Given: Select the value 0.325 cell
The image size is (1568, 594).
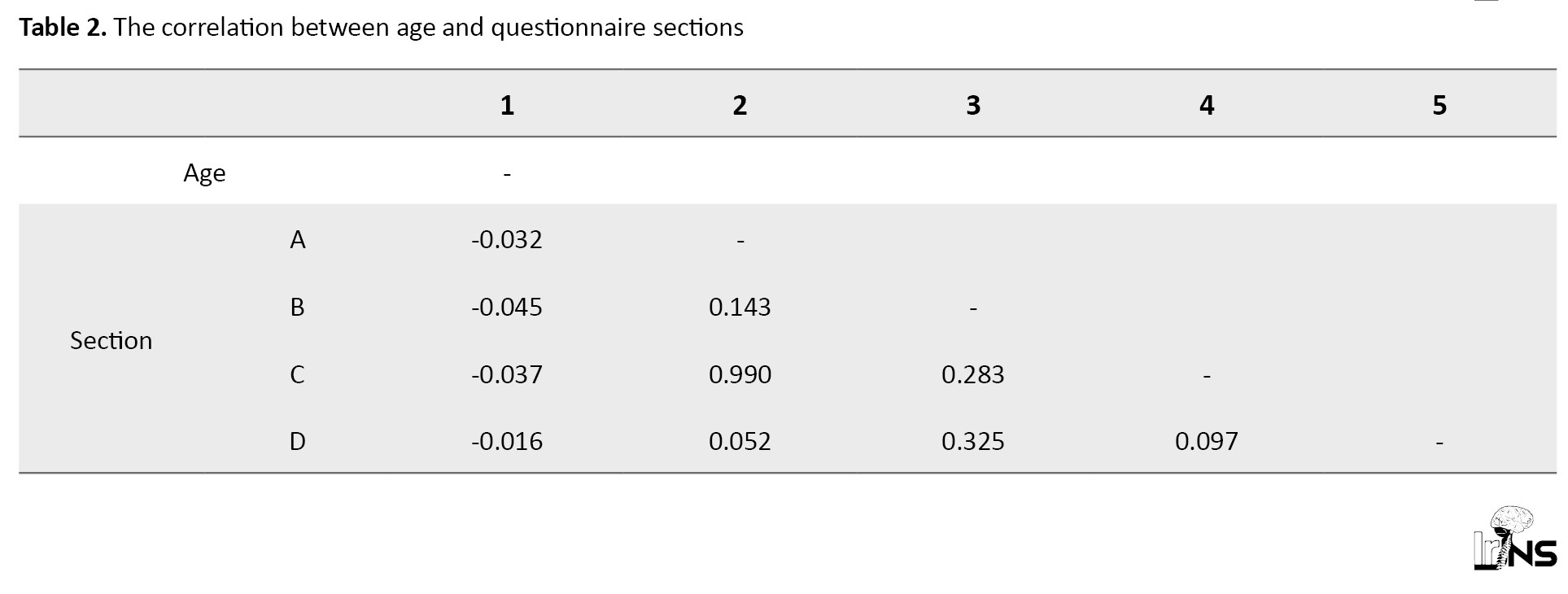Looking at the screenshot, I should pos(973,441).
